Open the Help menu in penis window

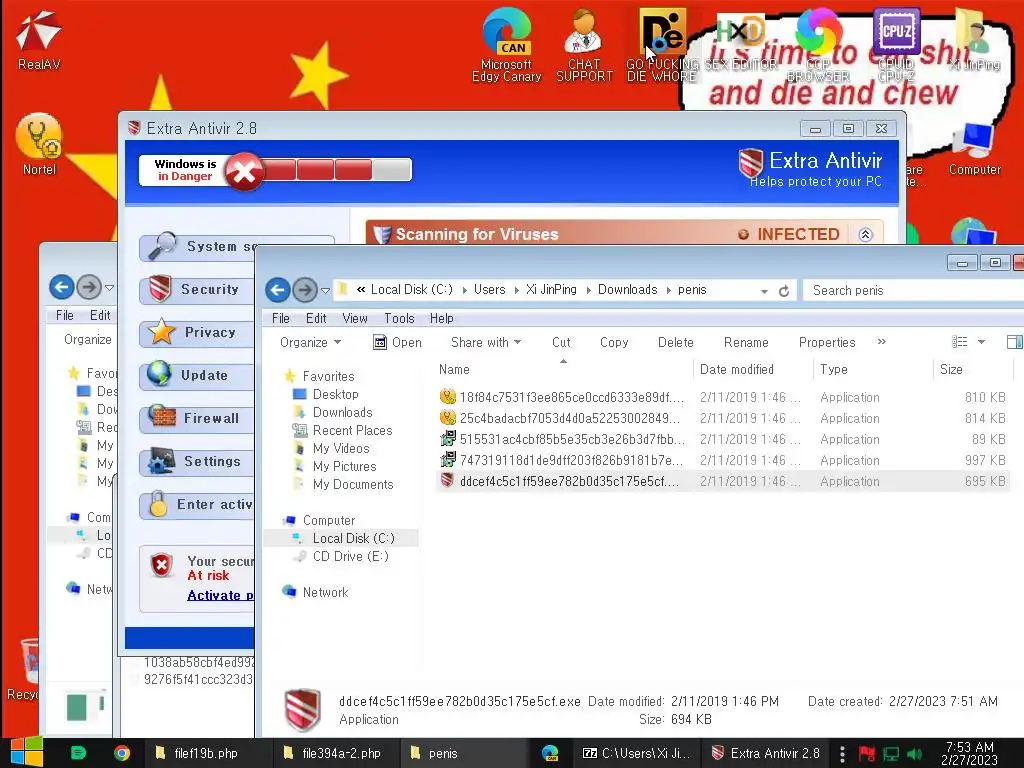(x=441, y=318)
